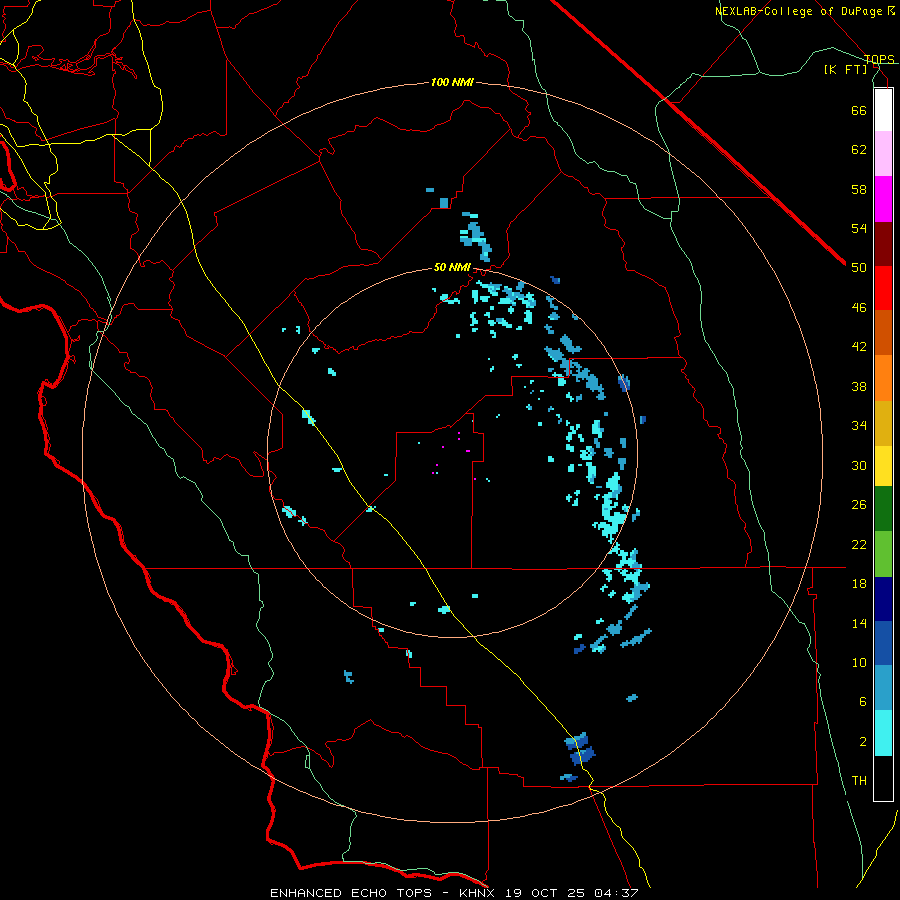Image resolution: width=900 pixels, height=900 pixels.
Task: Click the 10 value on the legend
Action: (859, 663)
